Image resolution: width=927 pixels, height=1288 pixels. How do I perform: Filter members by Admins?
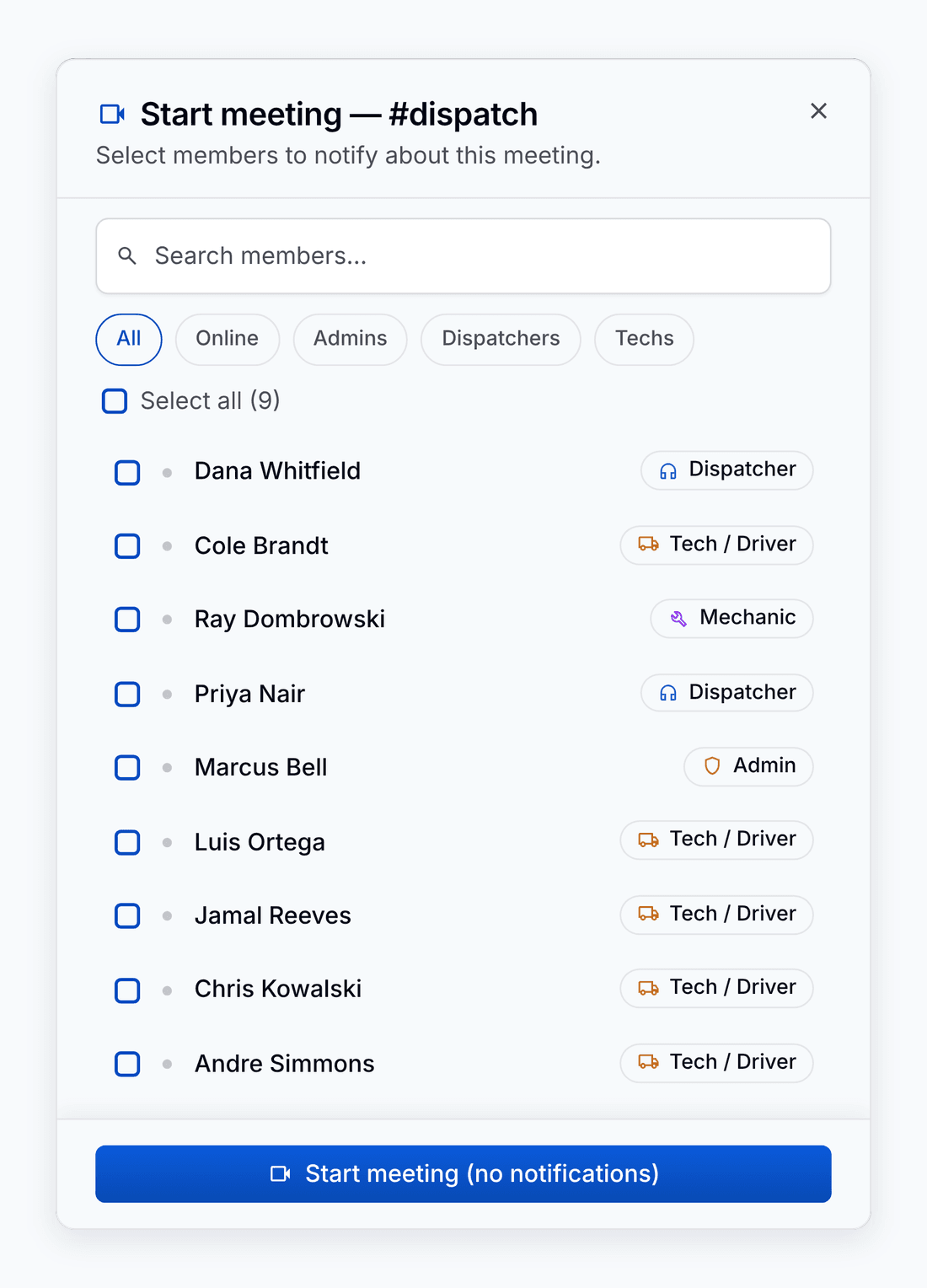coord(351,339)
